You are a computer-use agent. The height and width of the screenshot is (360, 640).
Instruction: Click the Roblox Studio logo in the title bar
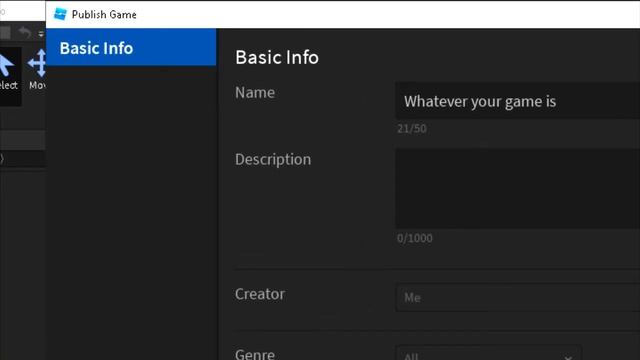click(x=60, y=14)
